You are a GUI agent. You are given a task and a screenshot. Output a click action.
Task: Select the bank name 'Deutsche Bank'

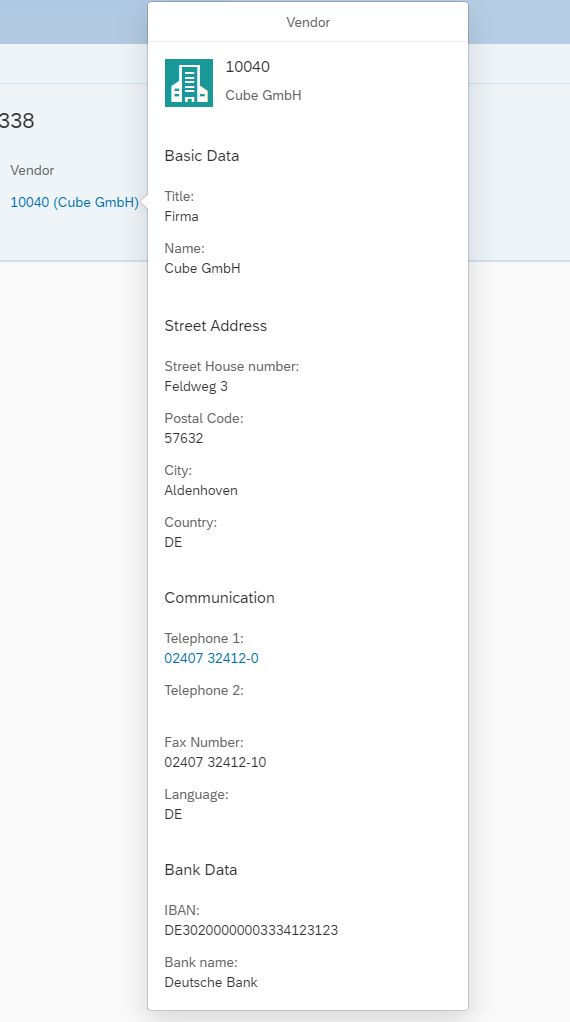click(211, 982)
